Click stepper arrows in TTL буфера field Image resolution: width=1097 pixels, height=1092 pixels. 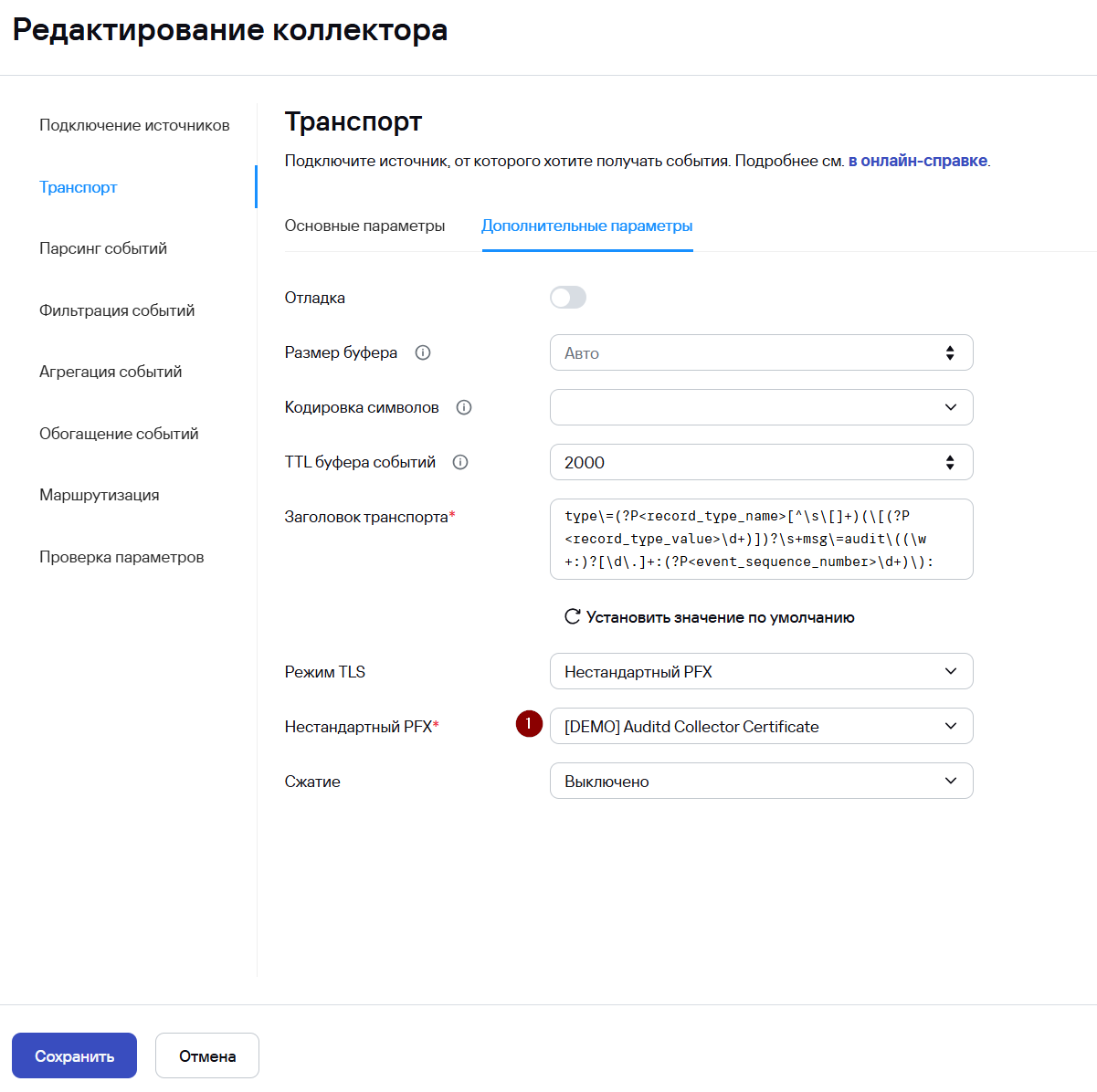point(950,462)
